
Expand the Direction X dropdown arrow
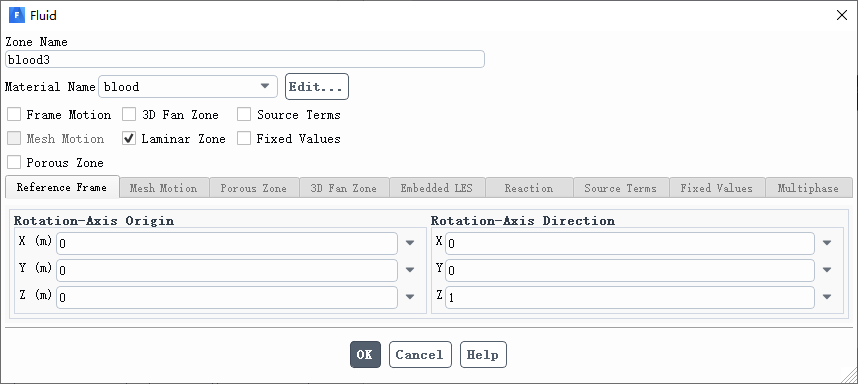(827, 243)
